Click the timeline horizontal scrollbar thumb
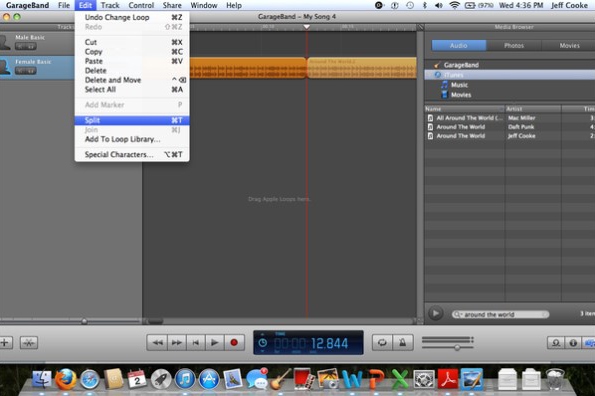The height and width of the screenshot is (396, 595). point(155,321)
